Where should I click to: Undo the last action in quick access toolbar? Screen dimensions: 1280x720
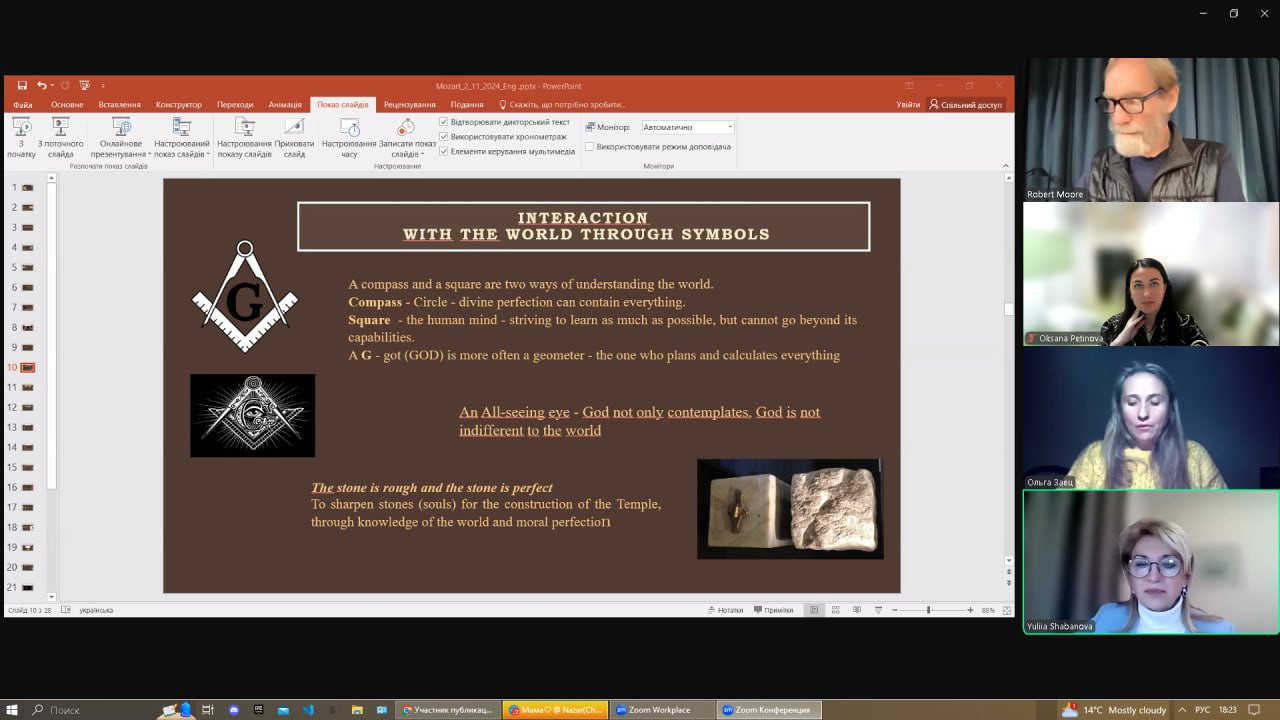(x=41, y=86)
